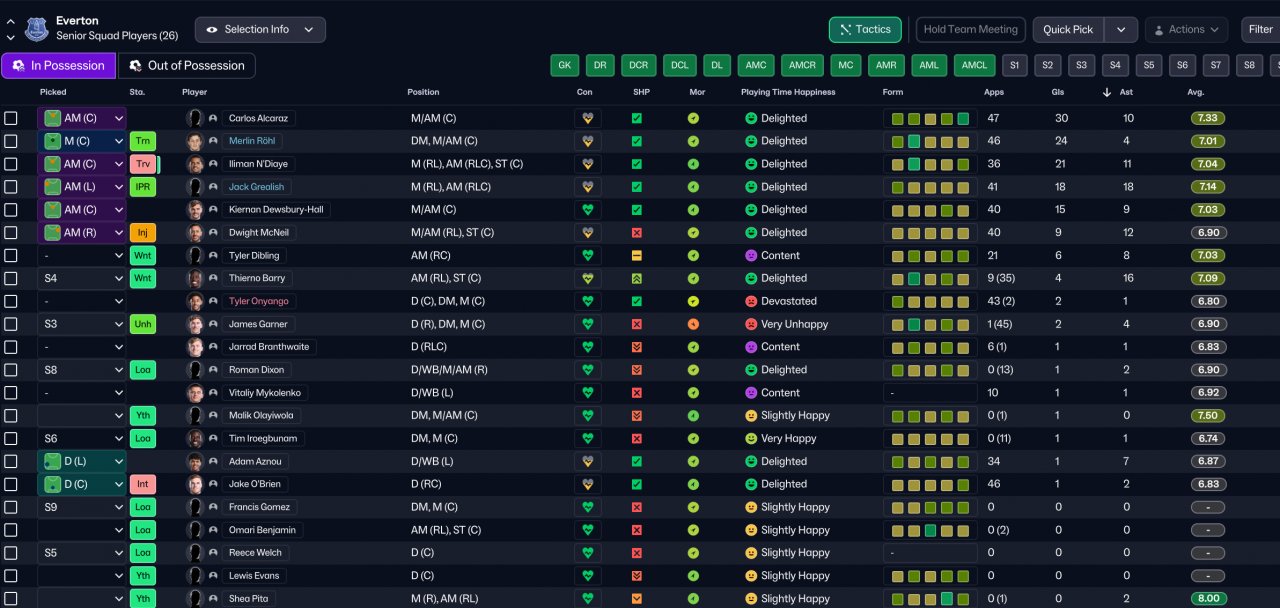Image resolution: width=1280 pixels, height=608 pixels.
Task: Click Vitaliy Mykolenko's red sharpness icon
Action: tap(637, 393)
